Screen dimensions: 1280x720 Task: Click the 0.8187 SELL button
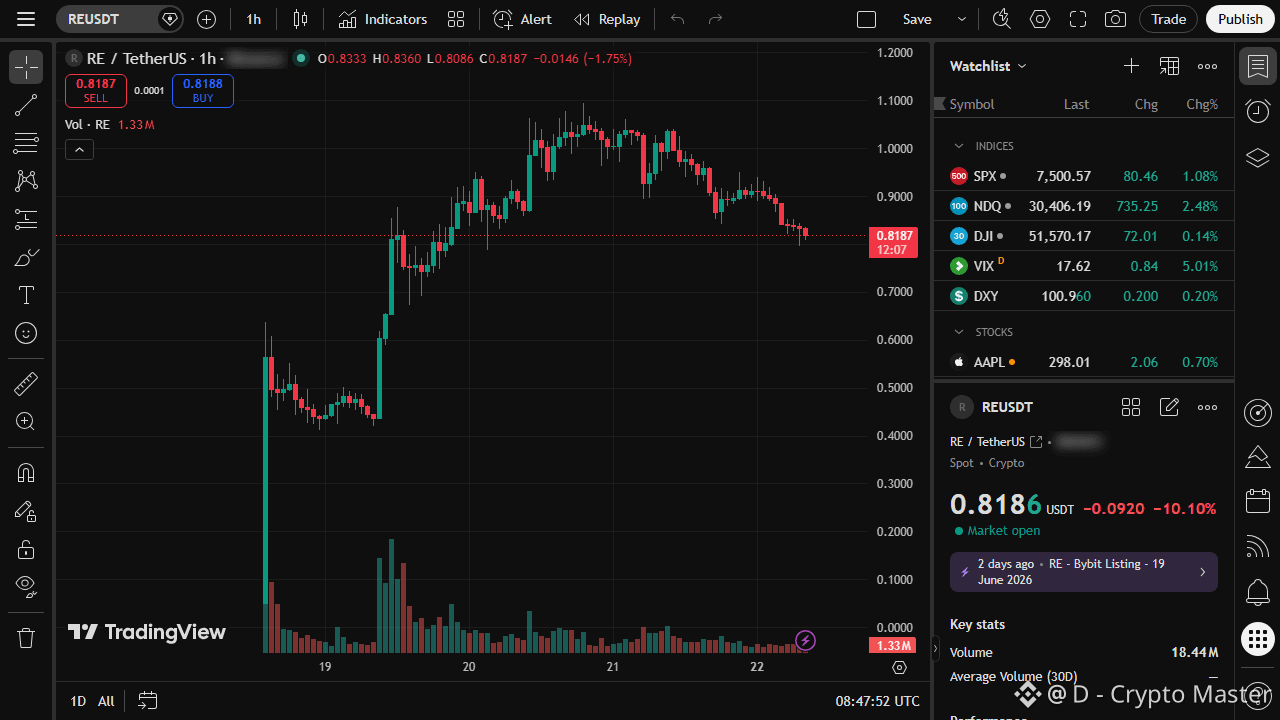point(96,91)
